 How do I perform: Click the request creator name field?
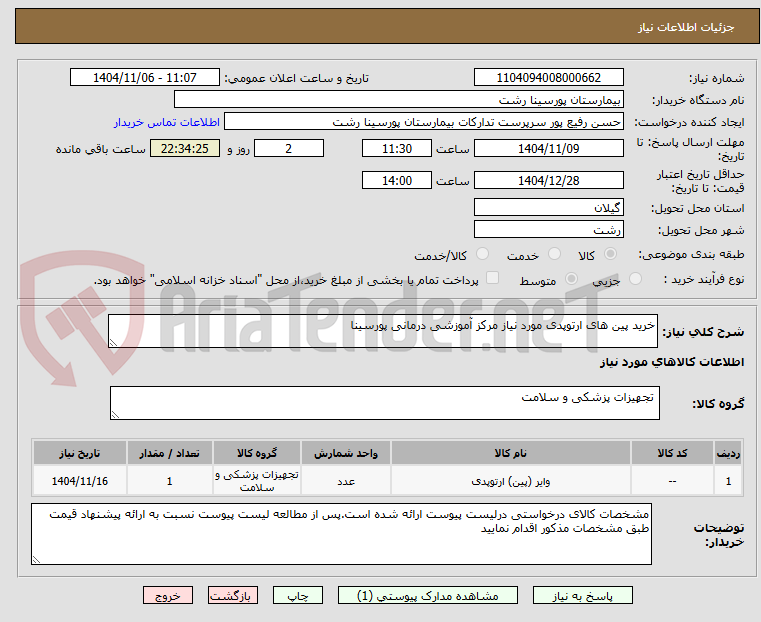(x=424, y=122)
